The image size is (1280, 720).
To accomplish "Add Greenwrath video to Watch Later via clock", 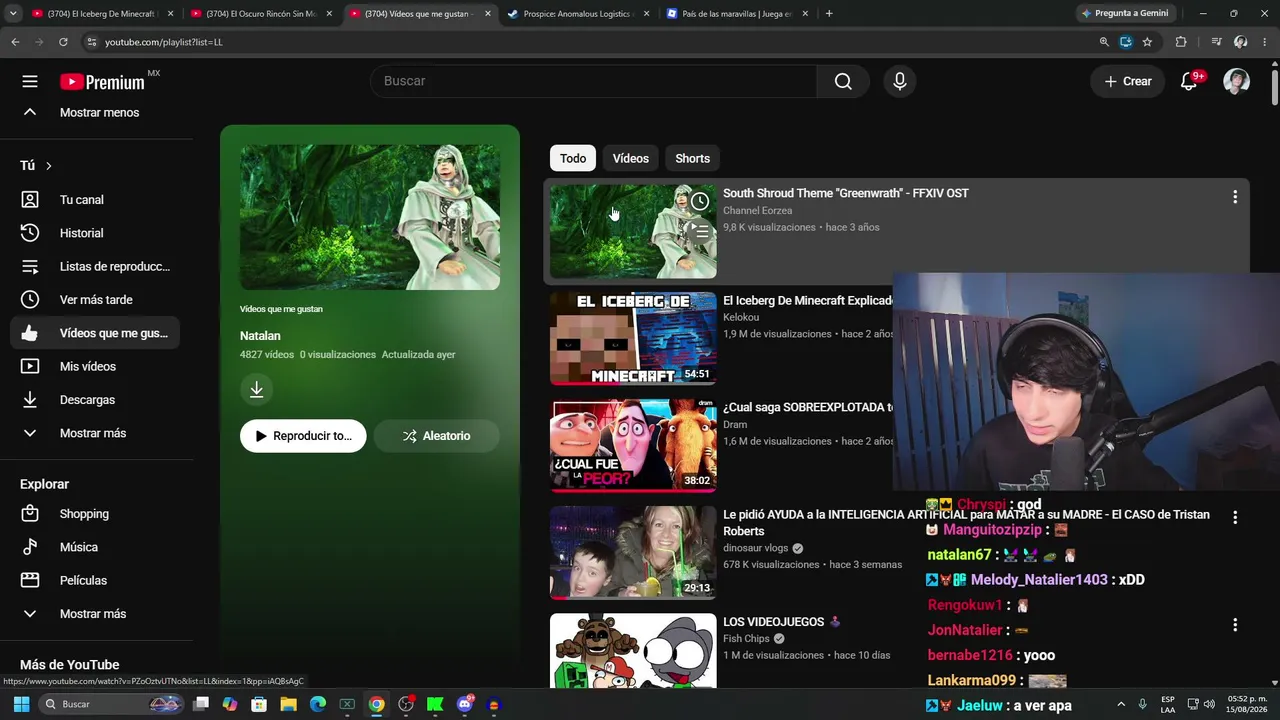I will 700,202.
